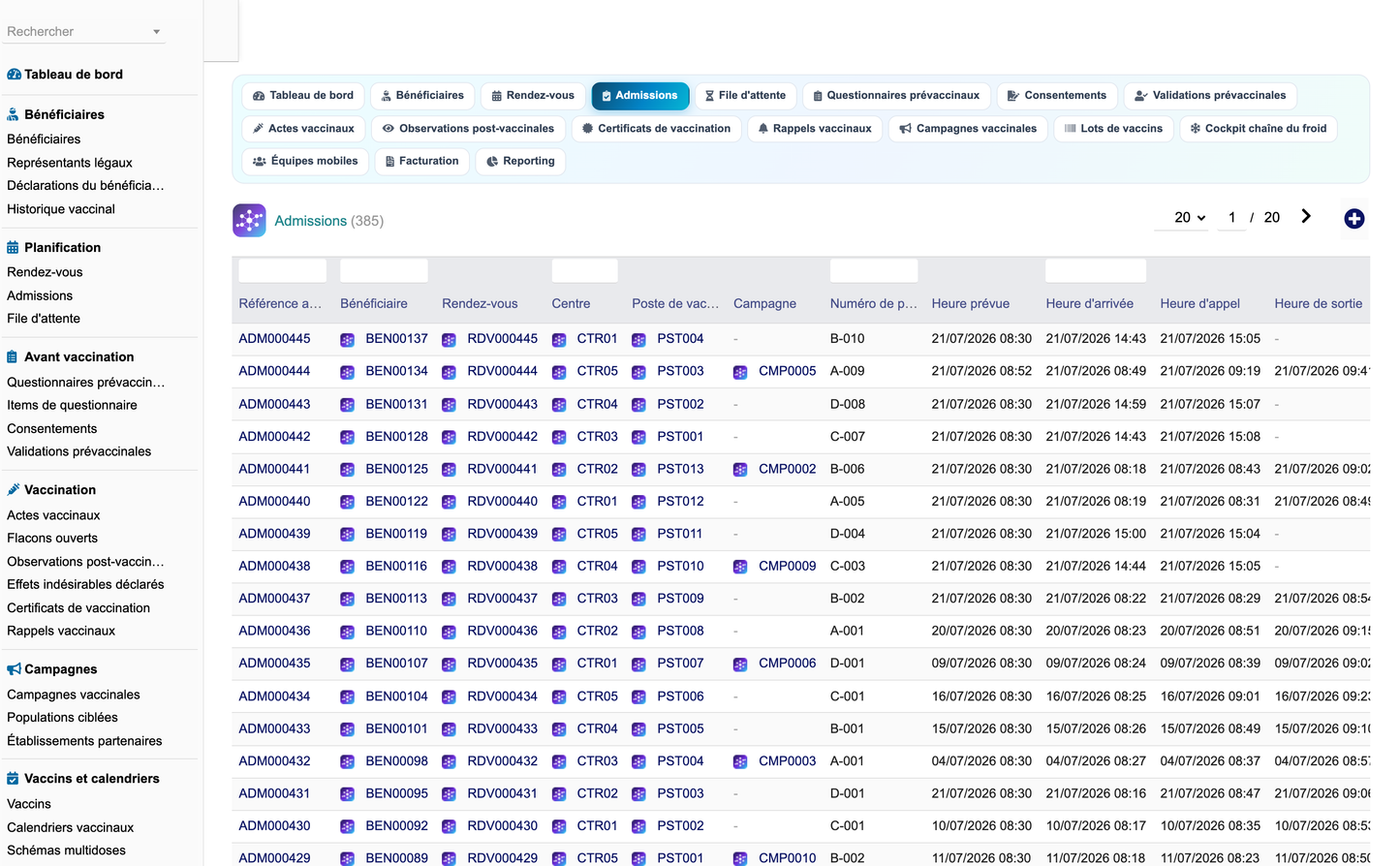
Task: Select the Campagnes vaccinales tab
Action: pyautogui.click(x=967, y=129)
